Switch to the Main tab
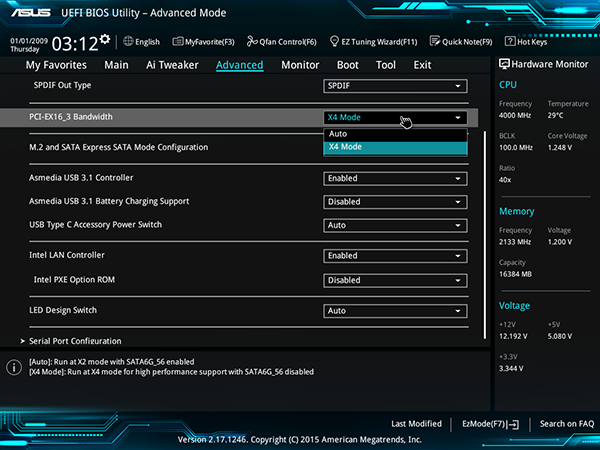This screenshot has width=600, height=450. pos(116,65)
